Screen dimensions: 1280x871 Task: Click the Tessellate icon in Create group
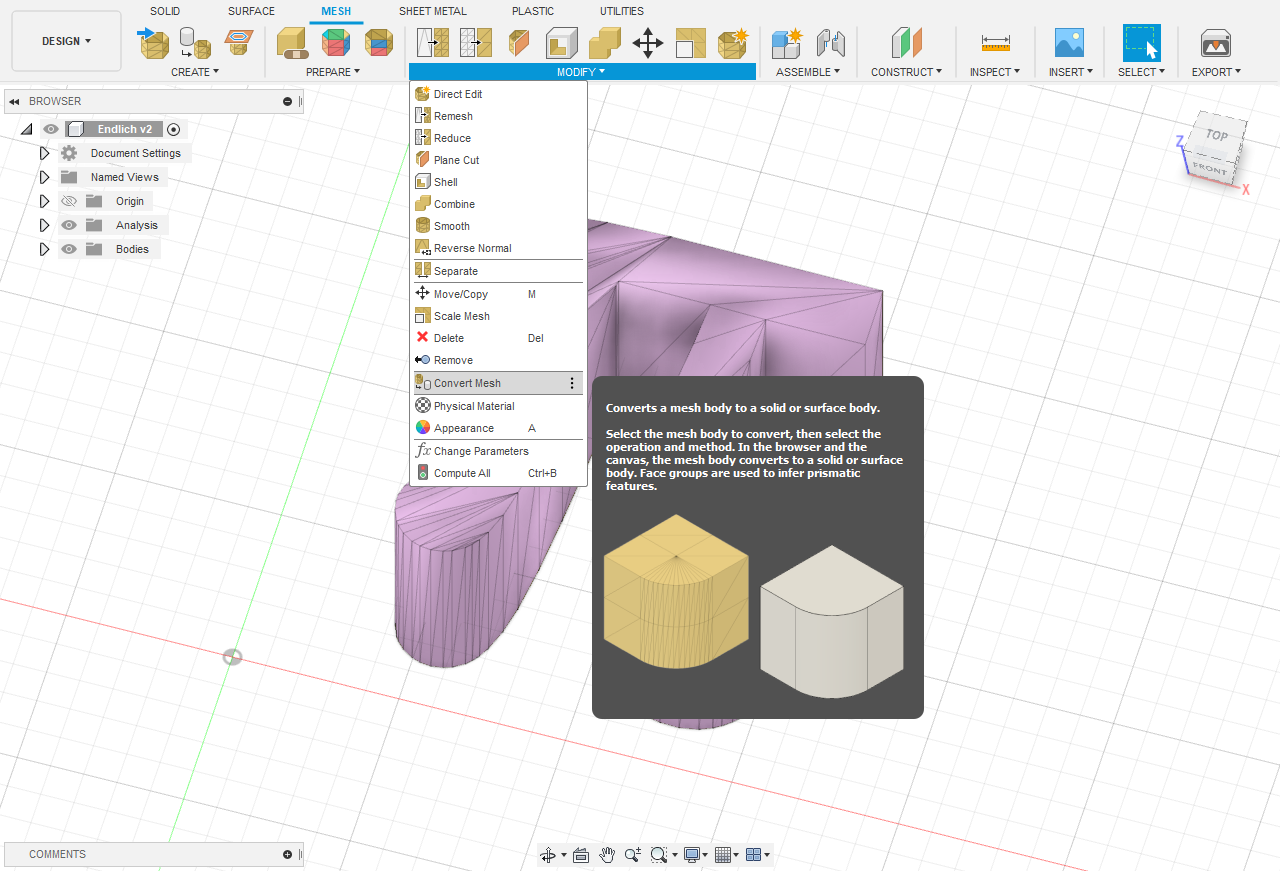pos(195,43)
